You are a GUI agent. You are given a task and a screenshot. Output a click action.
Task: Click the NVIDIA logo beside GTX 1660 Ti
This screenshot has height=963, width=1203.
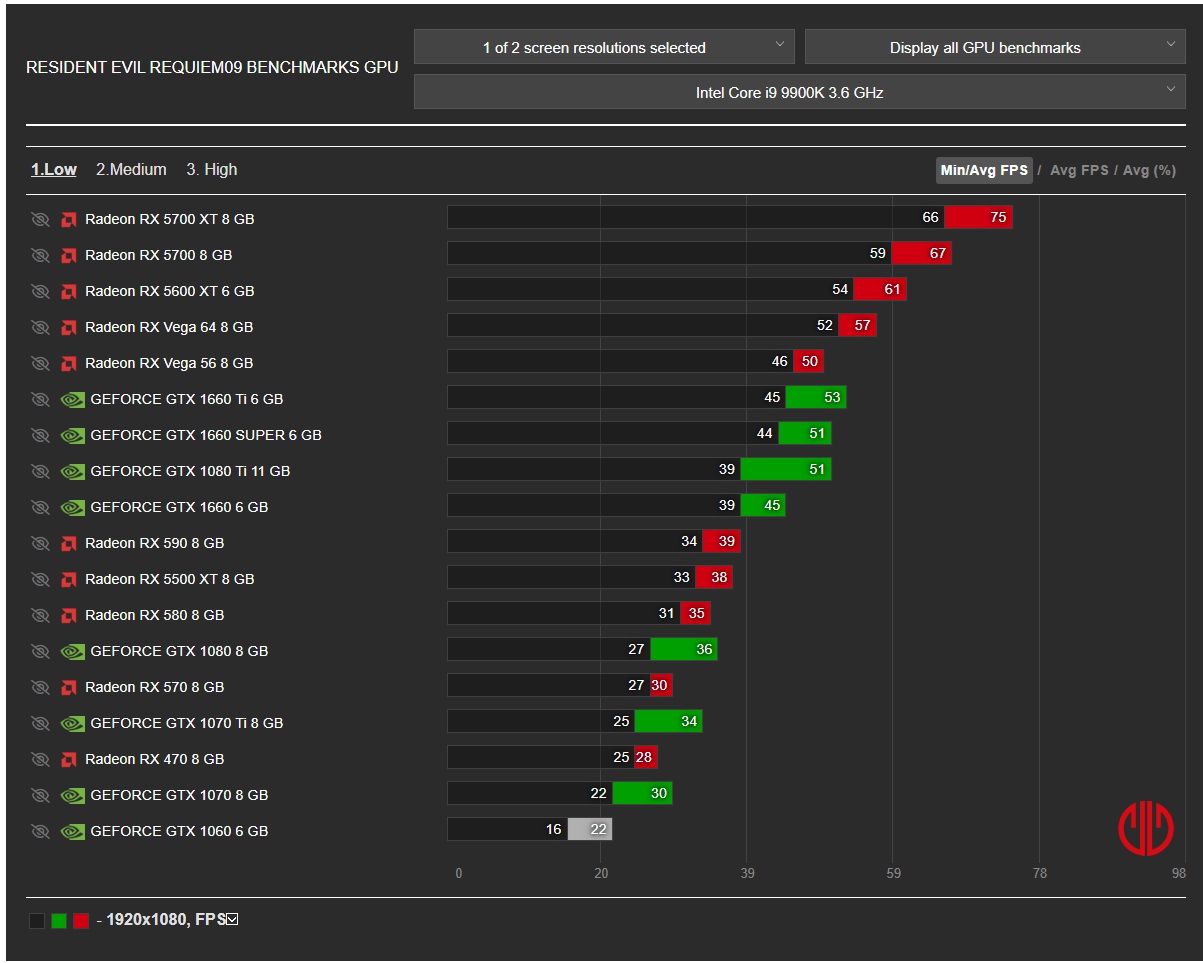click(x=73, y=399)
